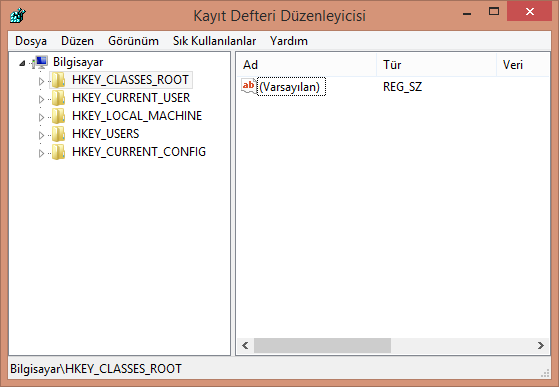
Task: Sort by the Ad column header
Action: (x=307, y=65)
